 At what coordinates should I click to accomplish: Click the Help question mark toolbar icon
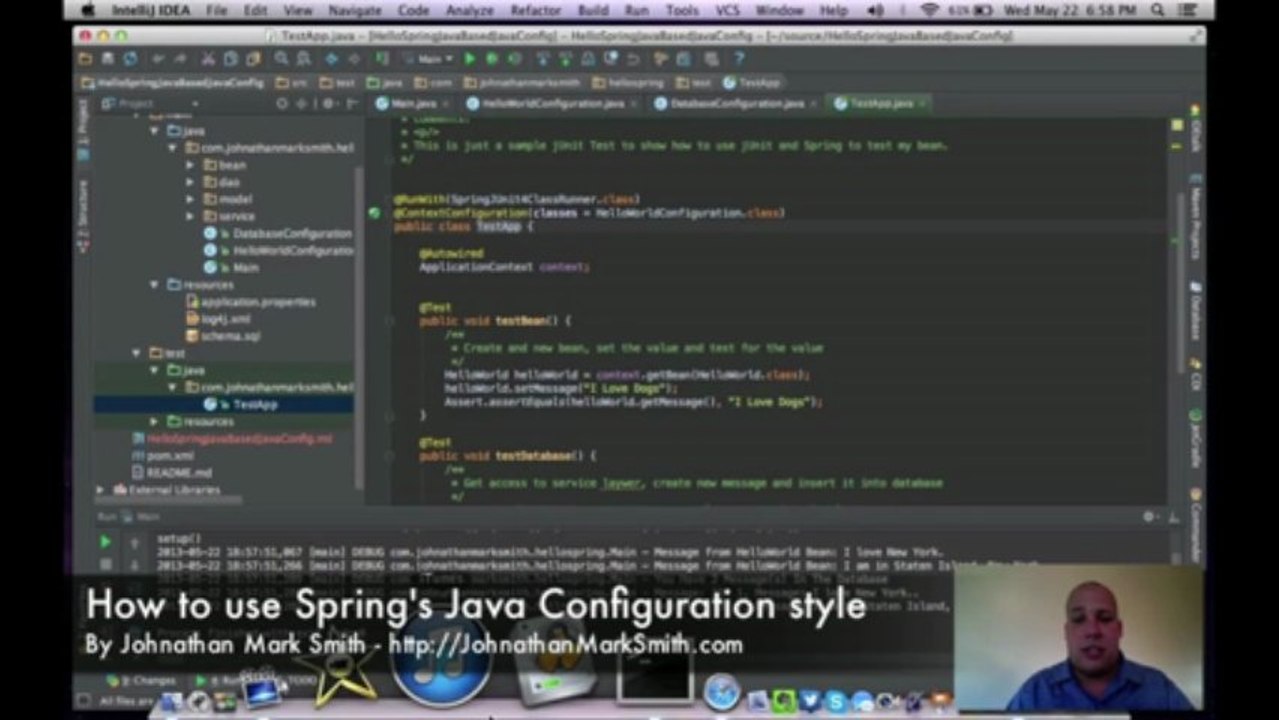739,59
